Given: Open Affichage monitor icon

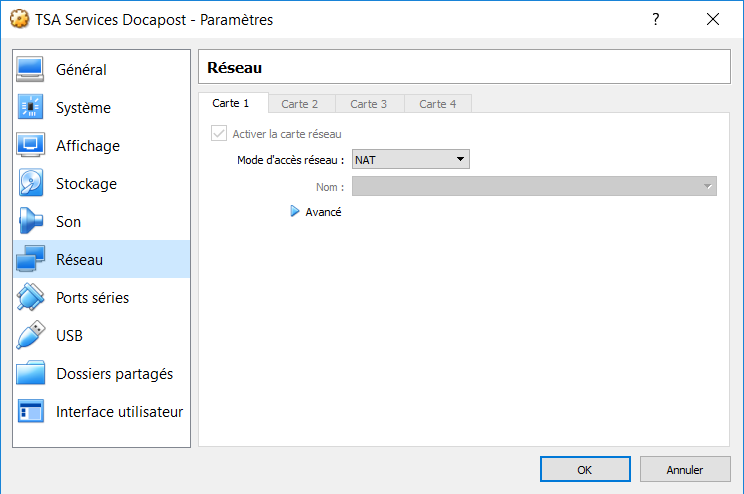Looking at the screenshot, I should click(30, 145).
